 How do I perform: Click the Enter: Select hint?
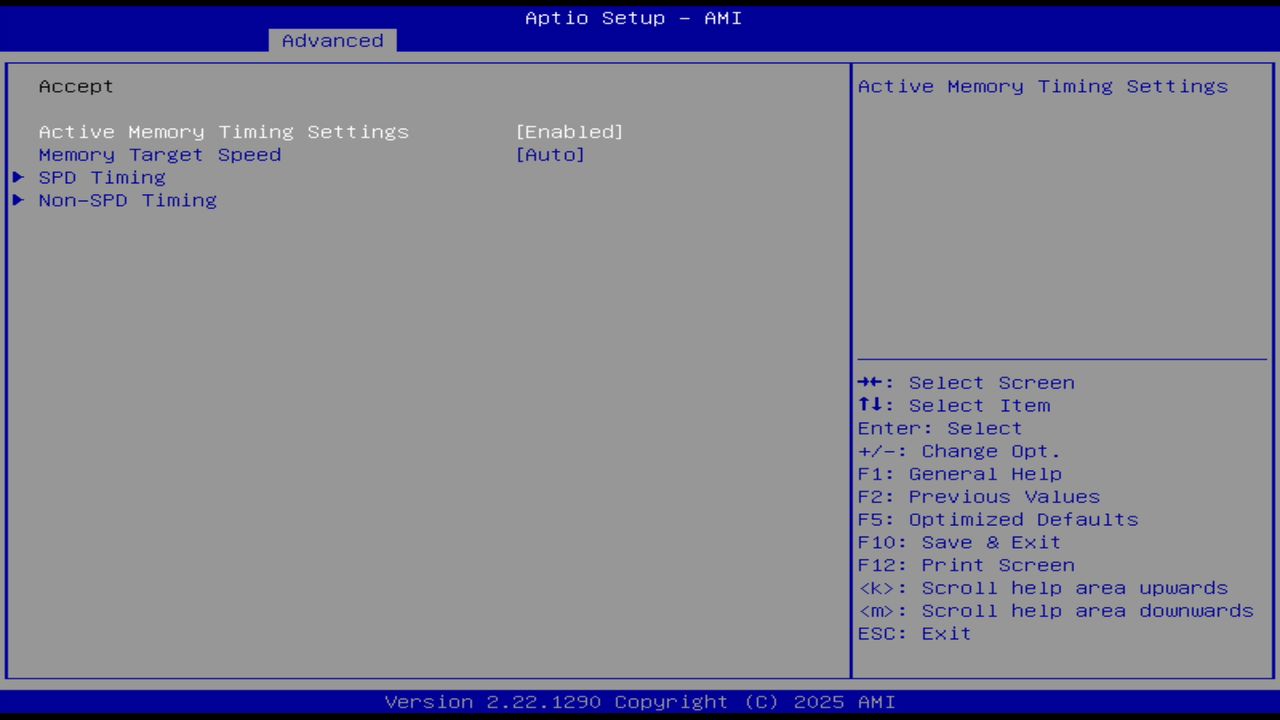coord(940,428)
